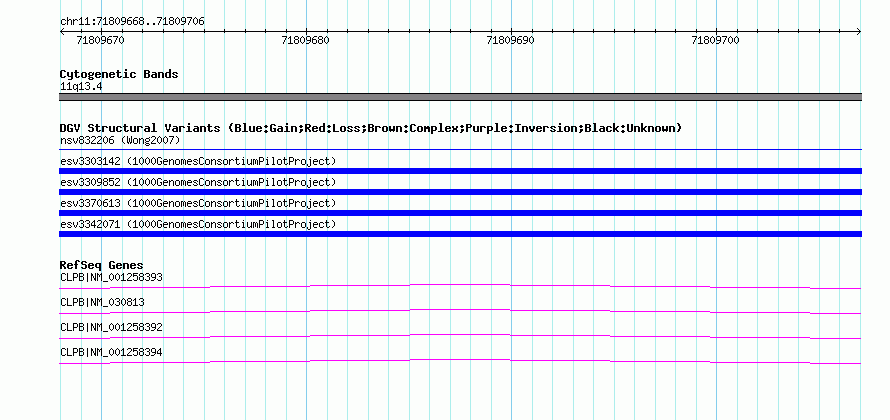Click ruler position 71809690
This screenshot has width=890, height=420.
point(510,40)
